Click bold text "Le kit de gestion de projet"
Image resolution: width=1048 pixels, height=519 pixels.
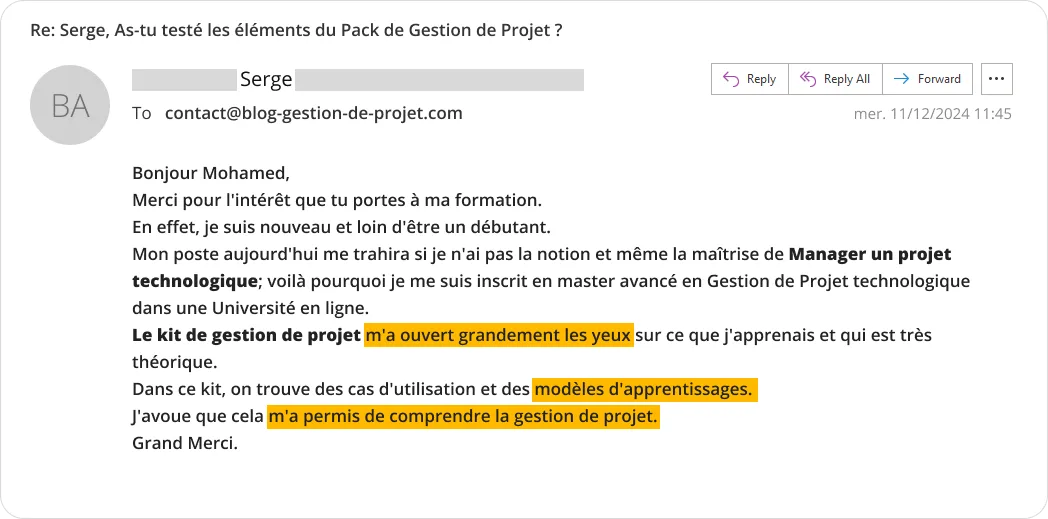tap(247, 335)
